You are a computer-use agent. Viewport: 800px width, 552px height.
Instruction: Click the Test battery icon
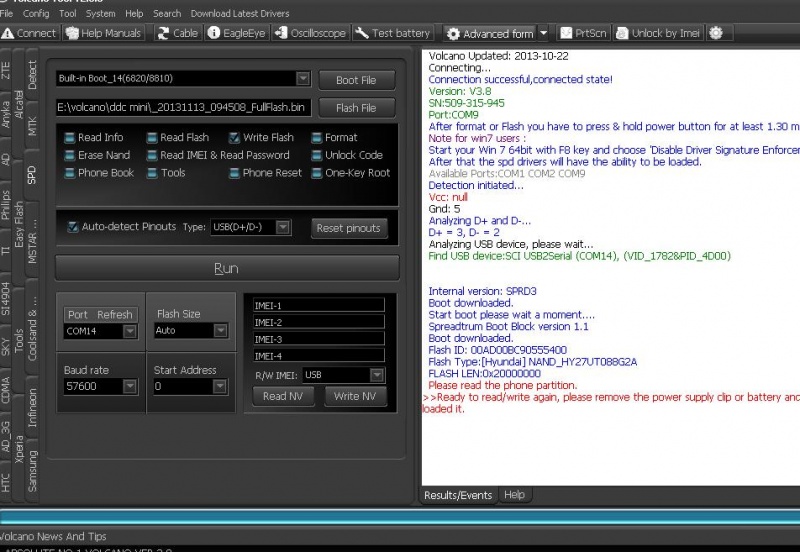click(x=393, y=33)
